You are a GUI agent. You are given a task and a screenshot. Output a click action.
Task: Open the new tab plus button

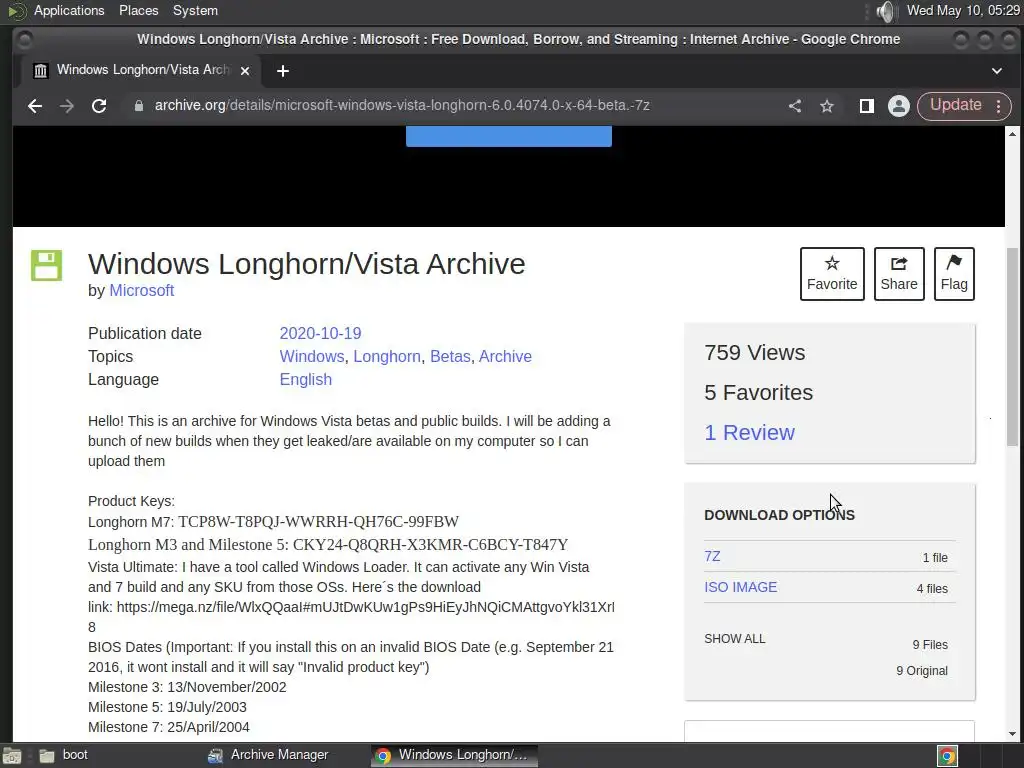point(283,71)
